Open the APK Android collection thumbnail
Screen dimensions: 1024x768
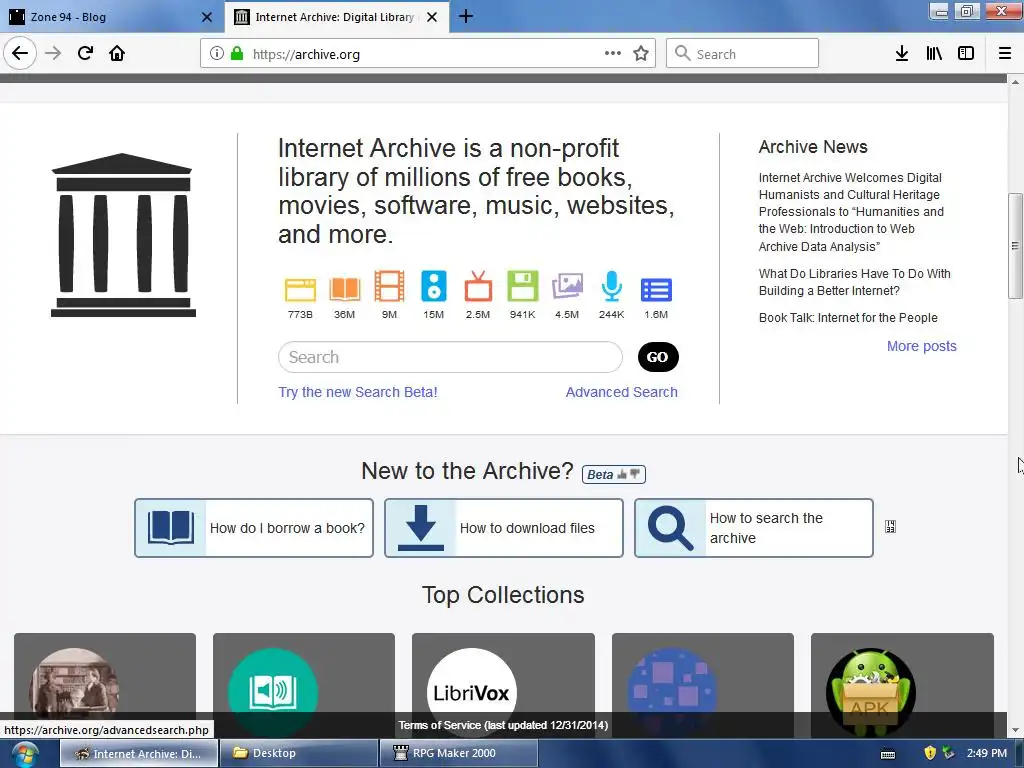pyautogui.click(x=871, y=692)
